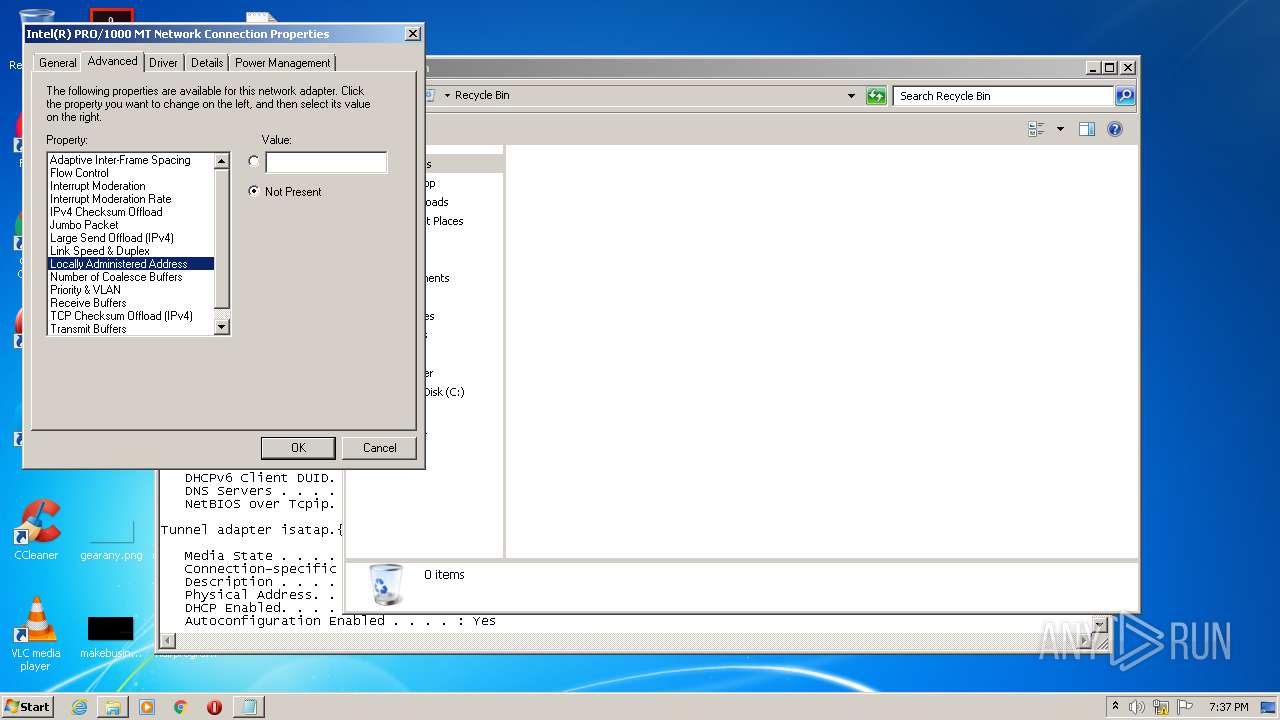Select TCP Checksum Offload (IPv4) property
Image resolution: width=1280 pixels, height=720 pixels.
click(131, 316)
